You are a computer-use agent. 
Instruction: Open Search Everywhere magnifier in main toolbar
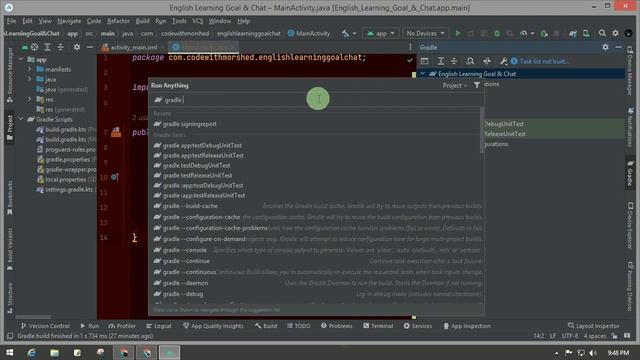click(602, 33)
